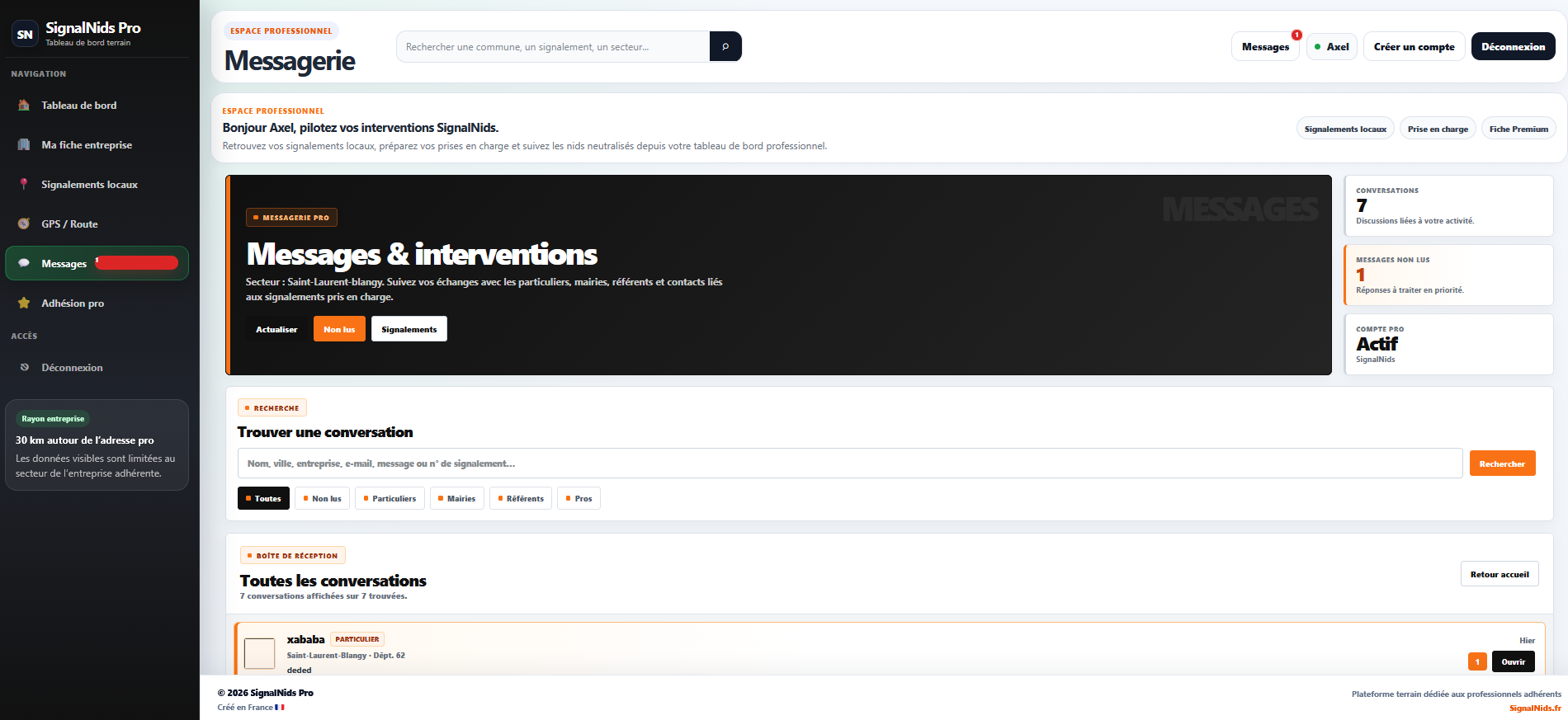1568x720 pixels.
Task: Click the white Signalements button in the banner
Action: [409, 329]
